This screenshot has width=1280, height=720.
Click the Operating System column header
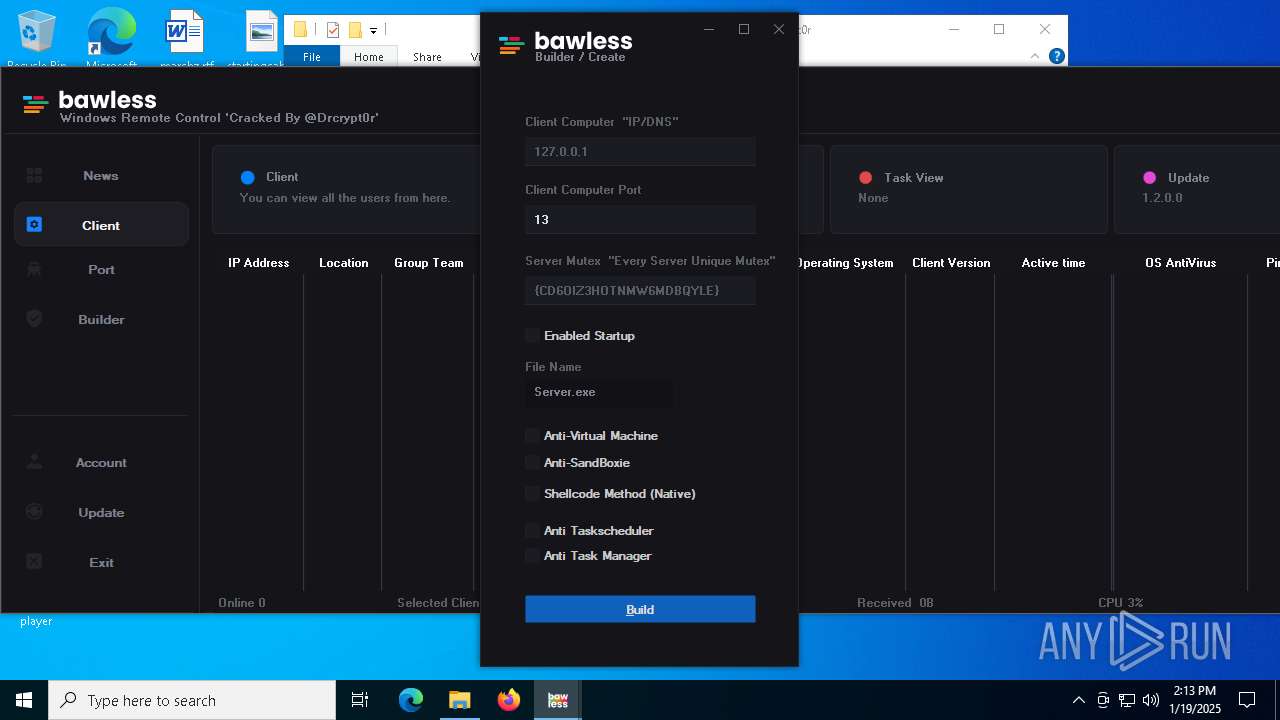(x=846, y=263)
